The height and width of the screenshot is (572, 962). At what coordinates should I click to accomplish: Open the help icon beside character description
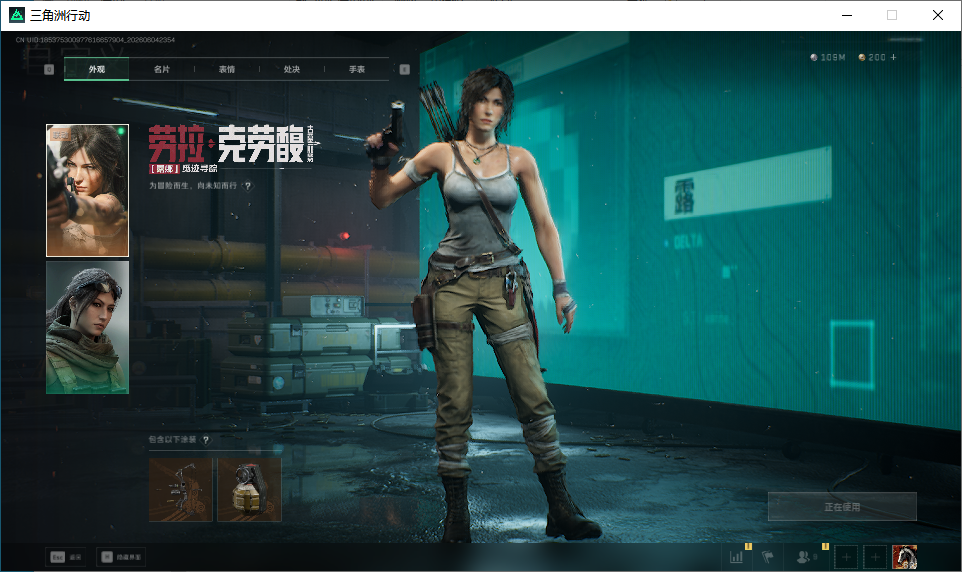pos(248,186)
